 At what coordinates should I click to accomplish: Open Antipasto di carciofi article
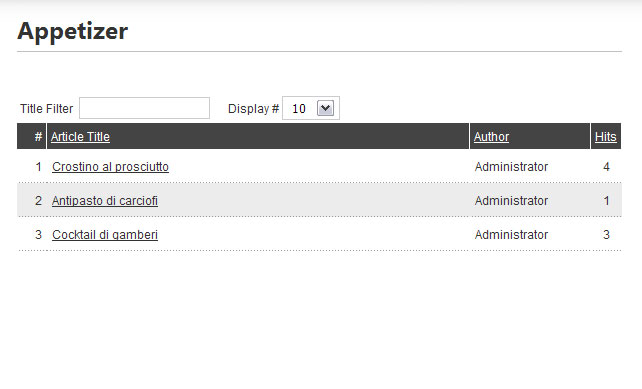(x=105, y=201)
